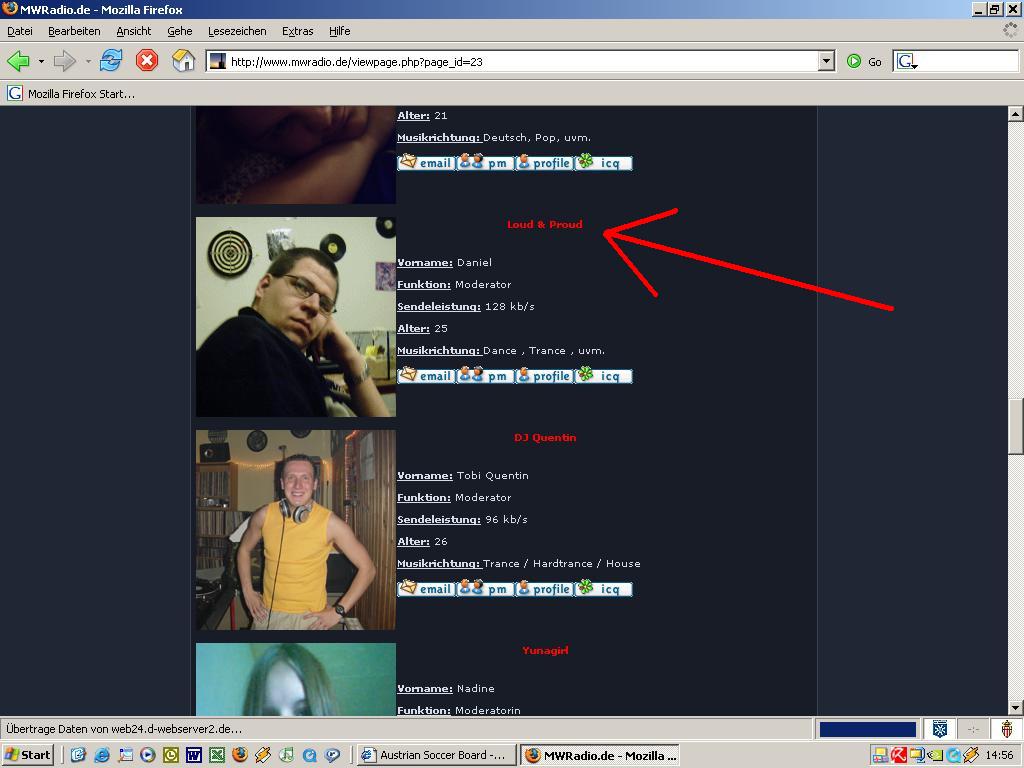Image resolution: width=1024 pixels, height=768 pixels.
Task: Click the page scrollbar down arrow
Action: tap(1015, 708)
